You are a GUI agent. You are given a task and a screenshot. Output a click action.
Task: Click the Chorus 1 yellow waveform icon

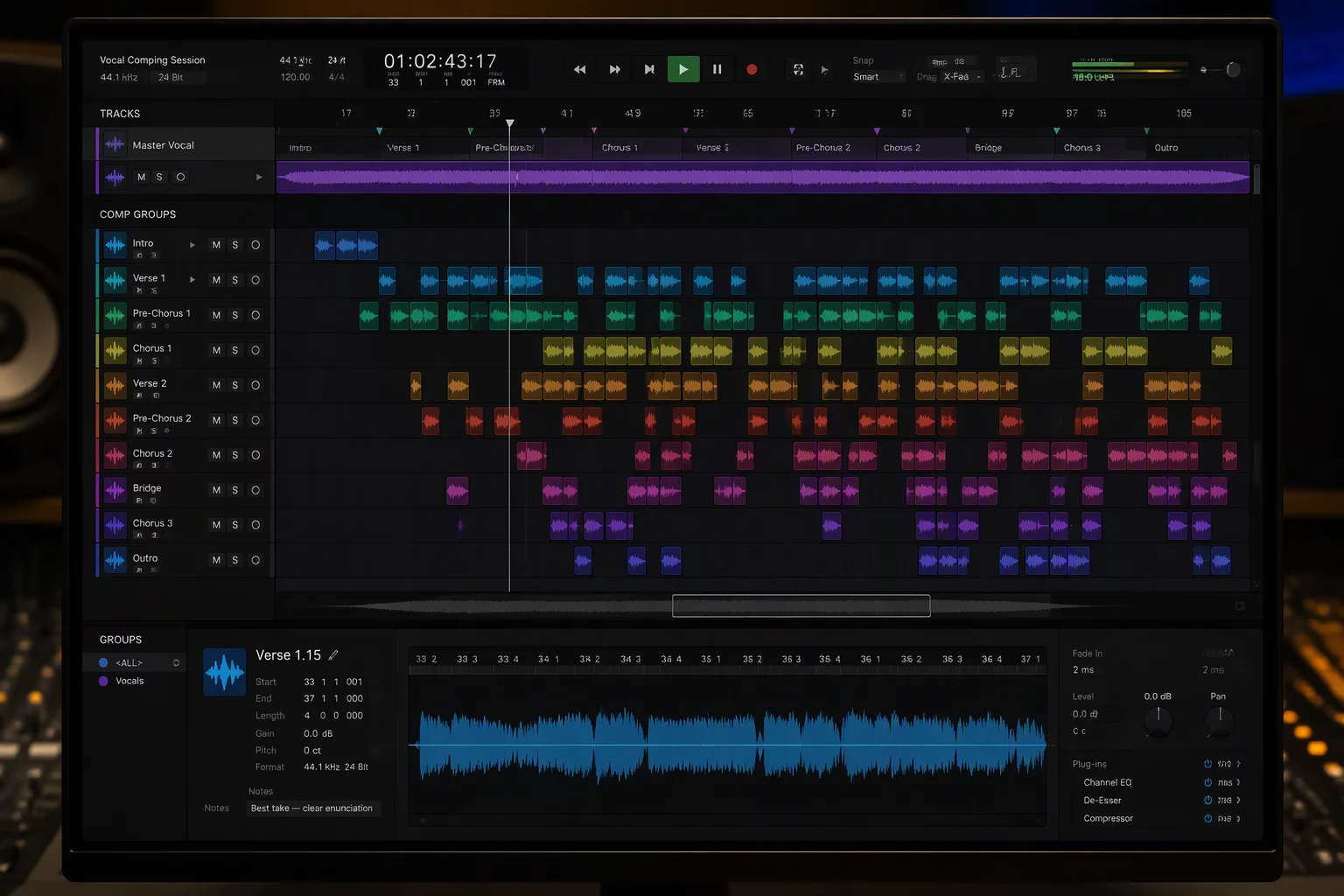point(115,350)
